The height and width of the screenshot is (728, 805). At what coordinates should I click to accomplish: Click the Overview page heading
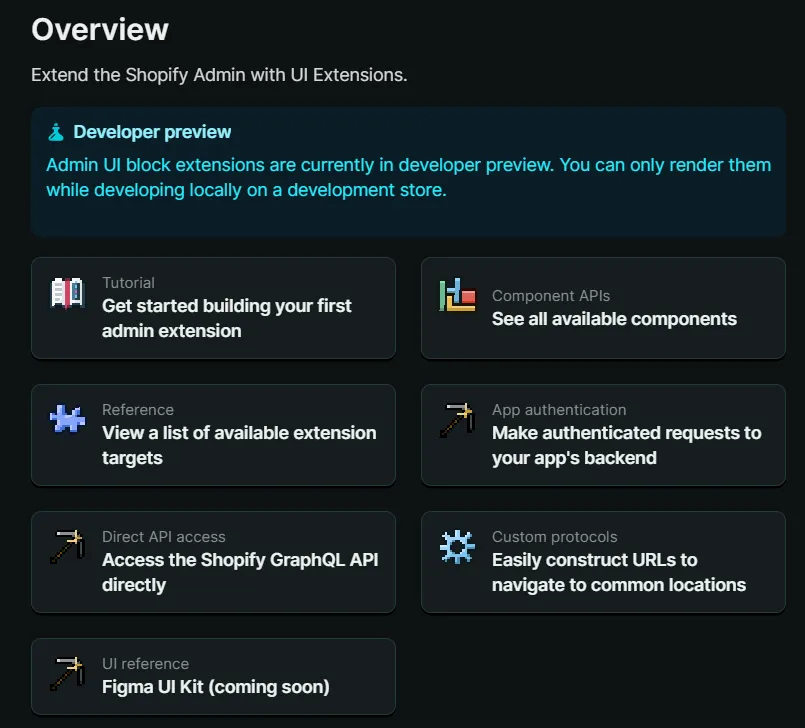(100, 29)
